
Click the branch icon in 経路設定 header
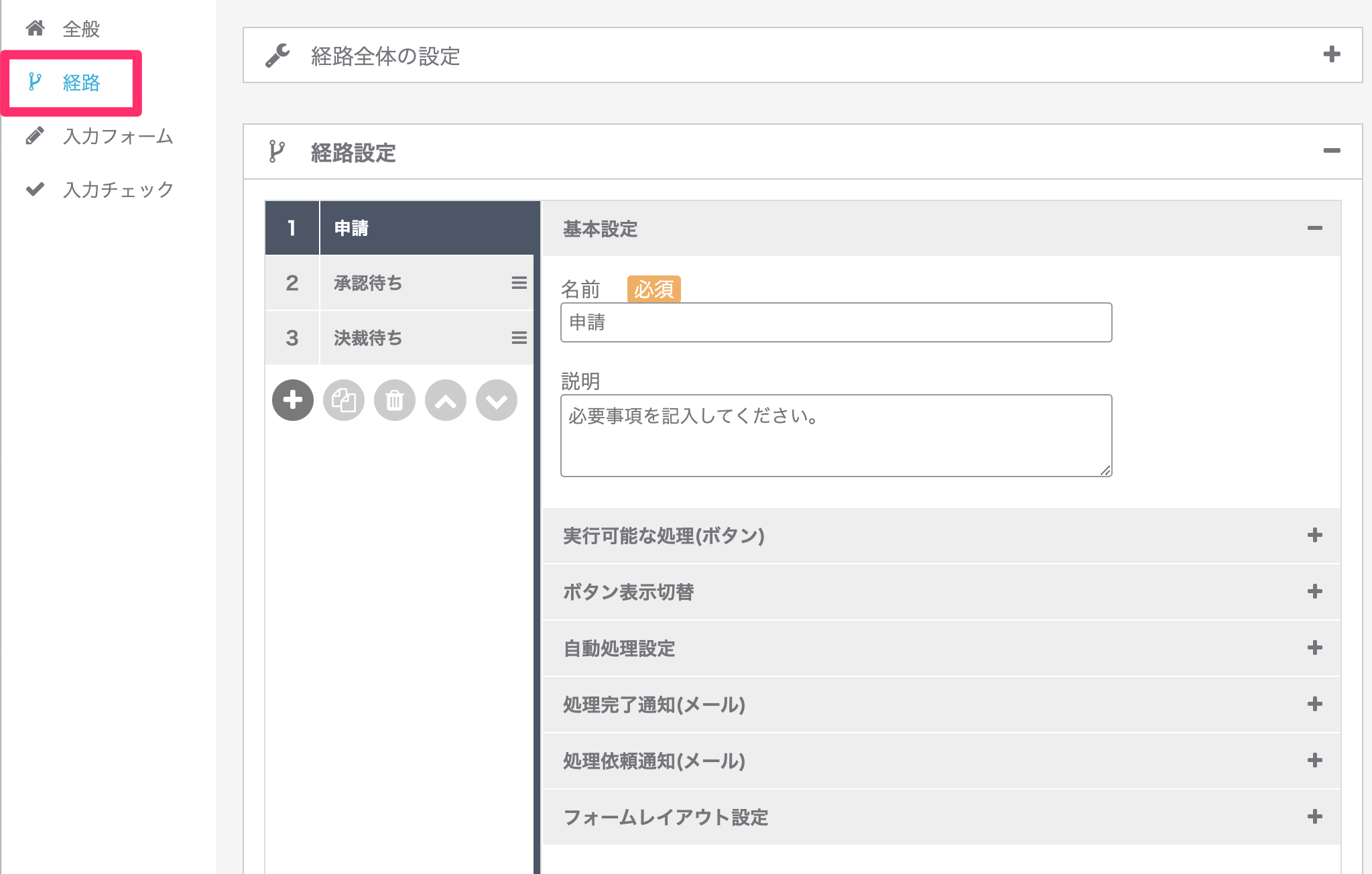[x=277, y=152]
